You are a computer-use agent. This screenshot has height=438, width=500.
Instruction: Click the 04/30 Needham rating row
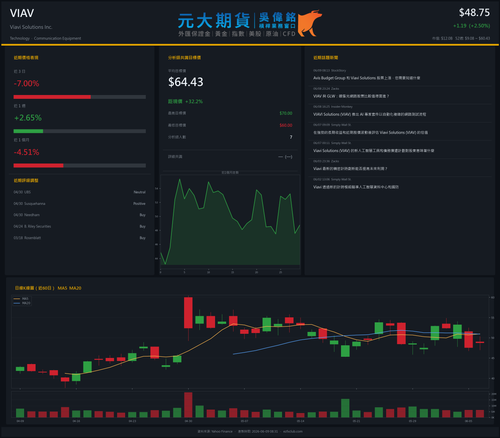(x=79, y=215)
